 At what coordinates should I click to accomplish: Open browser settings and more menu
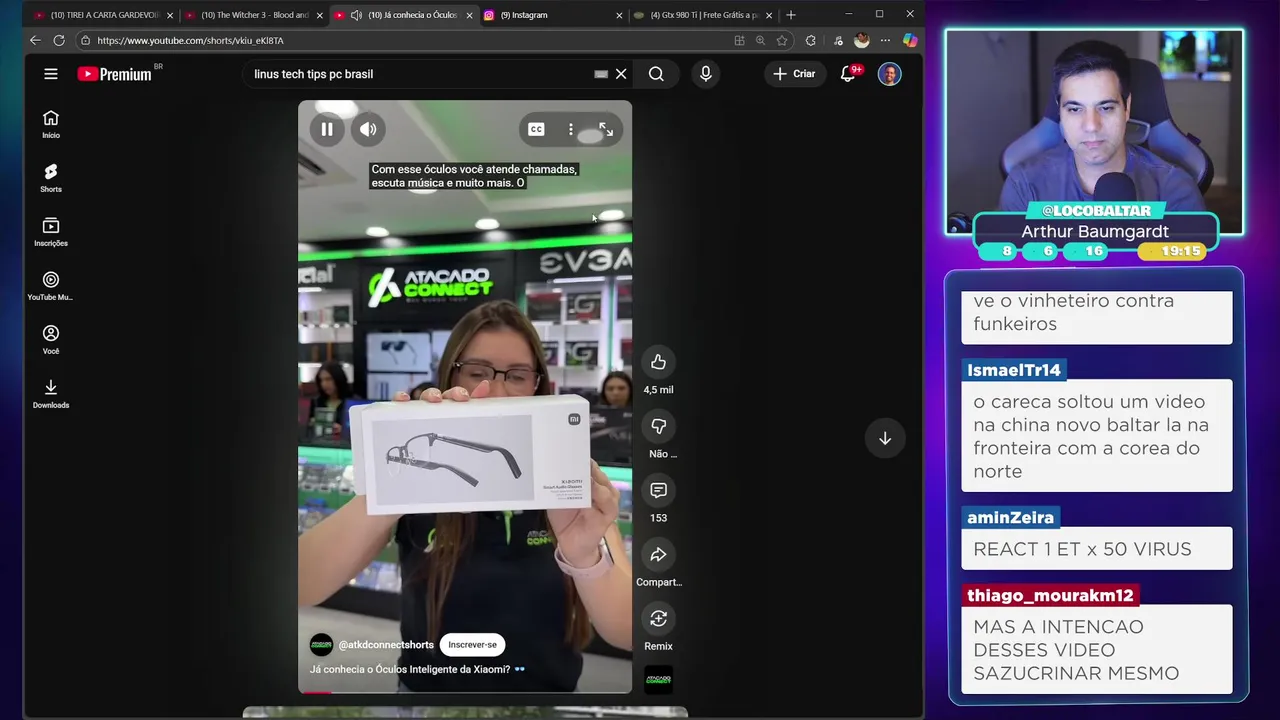[x=885, y=40]
